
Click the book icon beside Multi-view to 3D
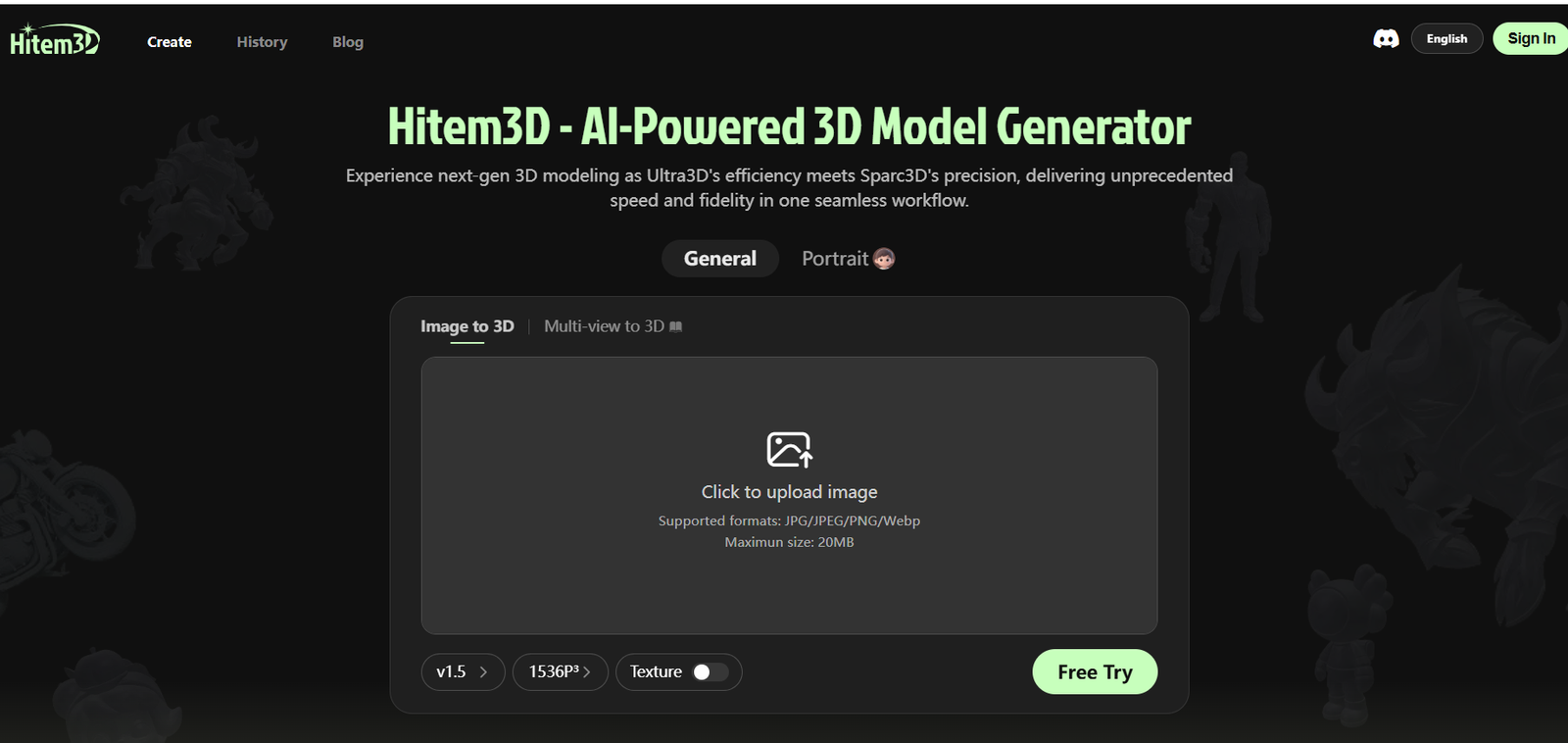point(675,326)
